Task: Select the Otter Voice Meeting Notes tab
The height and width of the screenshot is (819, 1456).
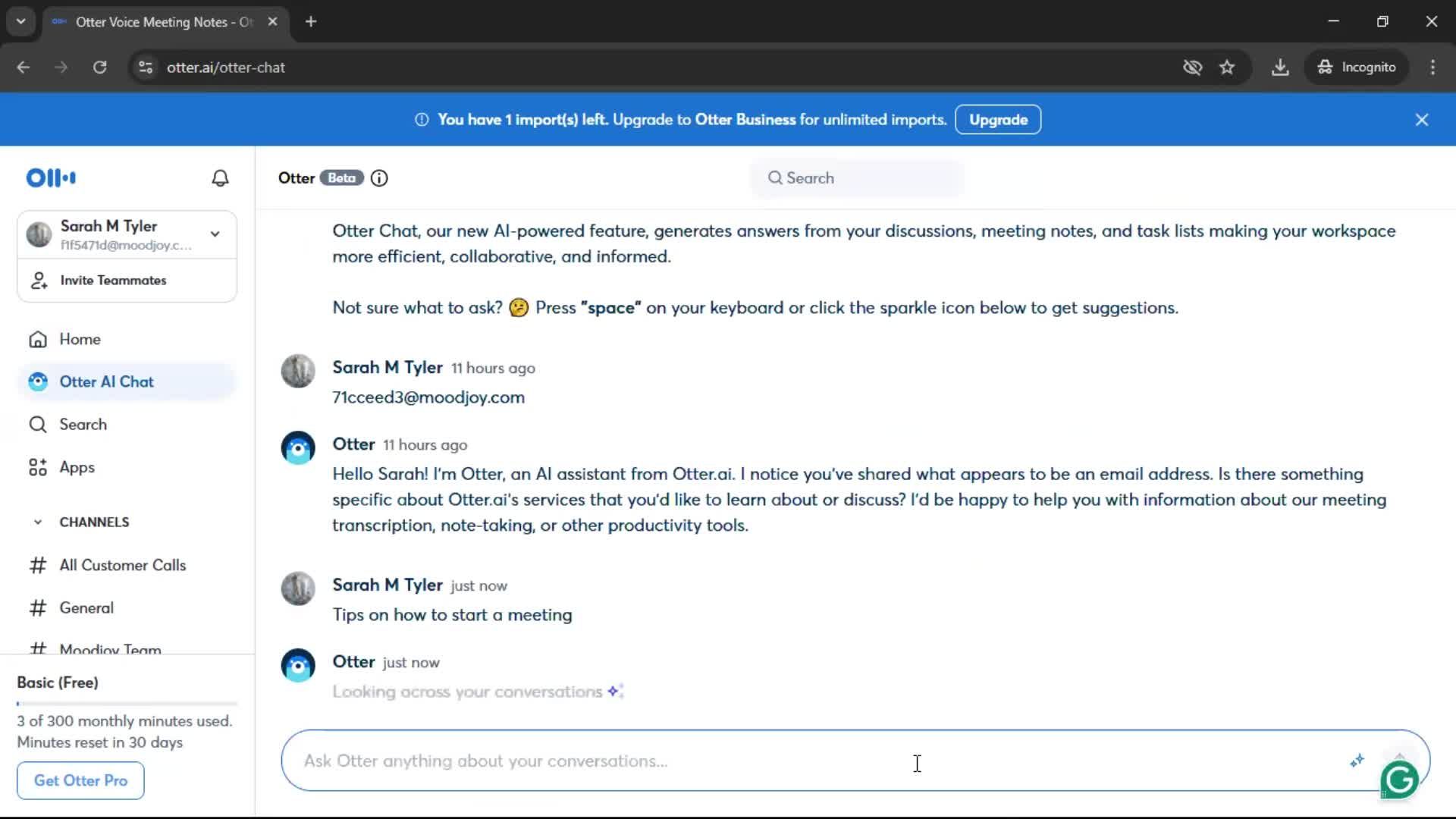Action: pyautogui.click(x=165, y=22)
